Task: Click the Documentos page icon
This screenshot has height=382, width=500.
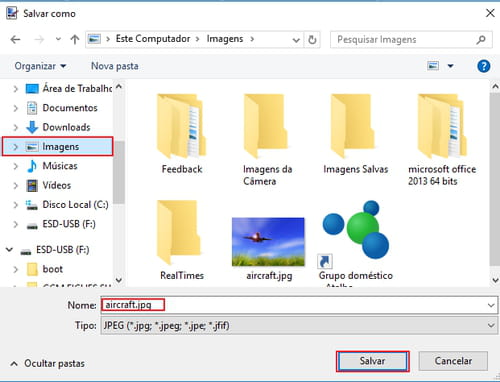Action: pyautogui.click(x=32, y=108)
